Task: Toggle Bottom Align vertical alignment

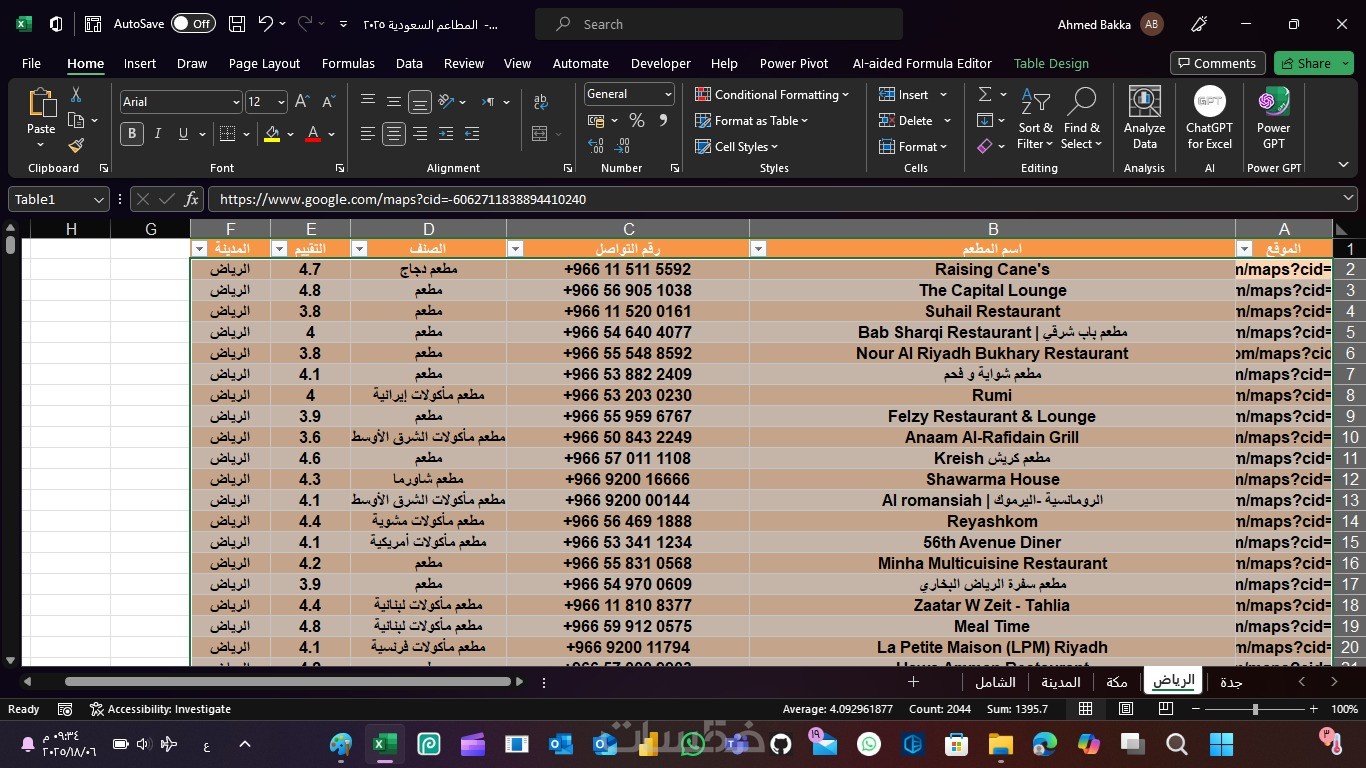Action: pos(420,101)
